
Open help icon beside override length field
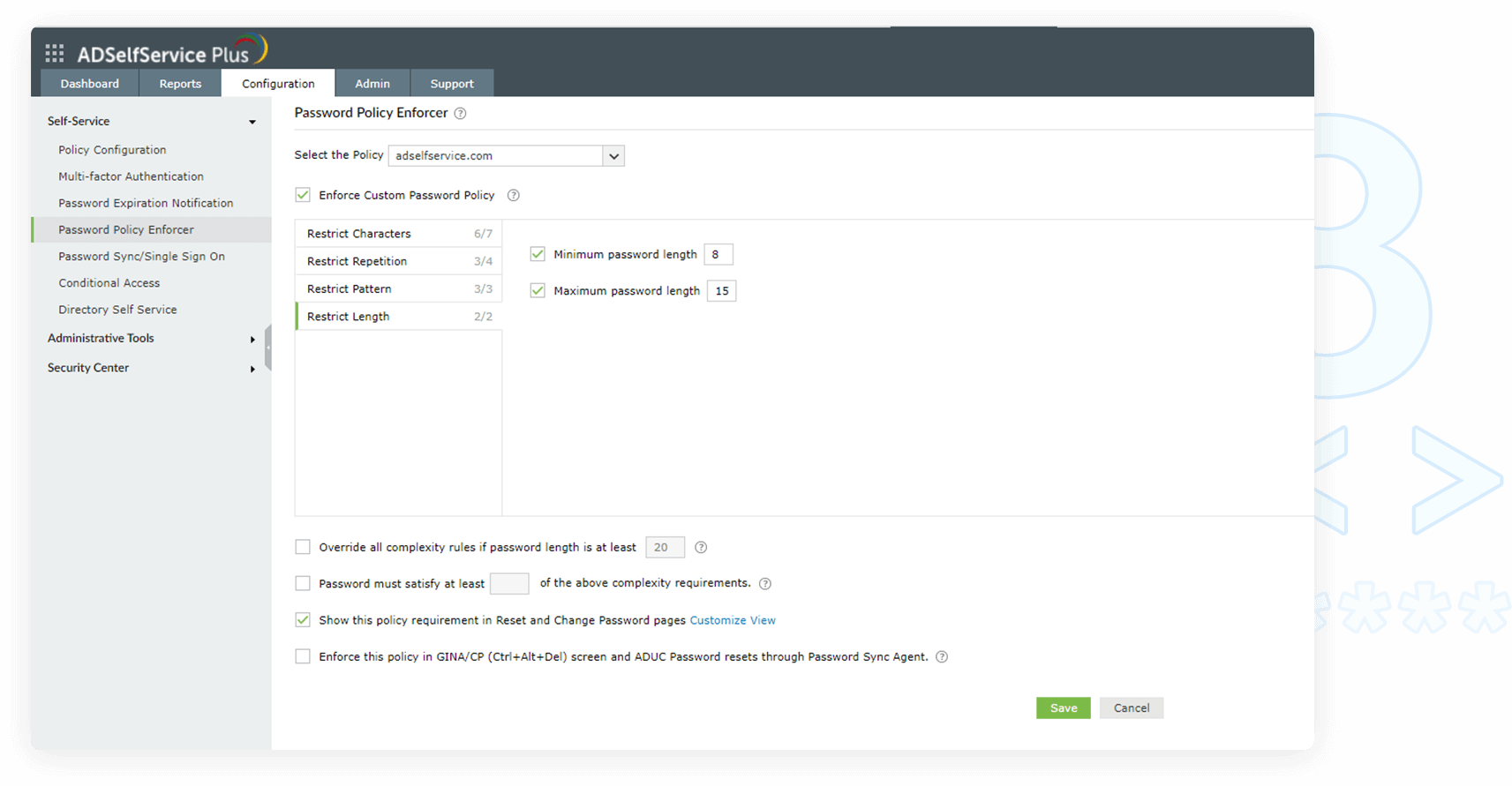[x=701, y=547]
